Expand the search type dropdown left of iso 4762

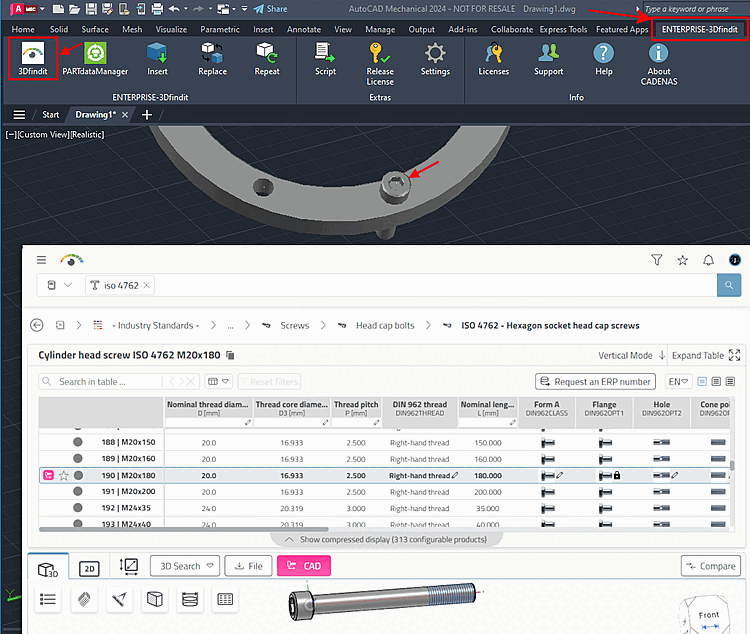tap(59, 285)
